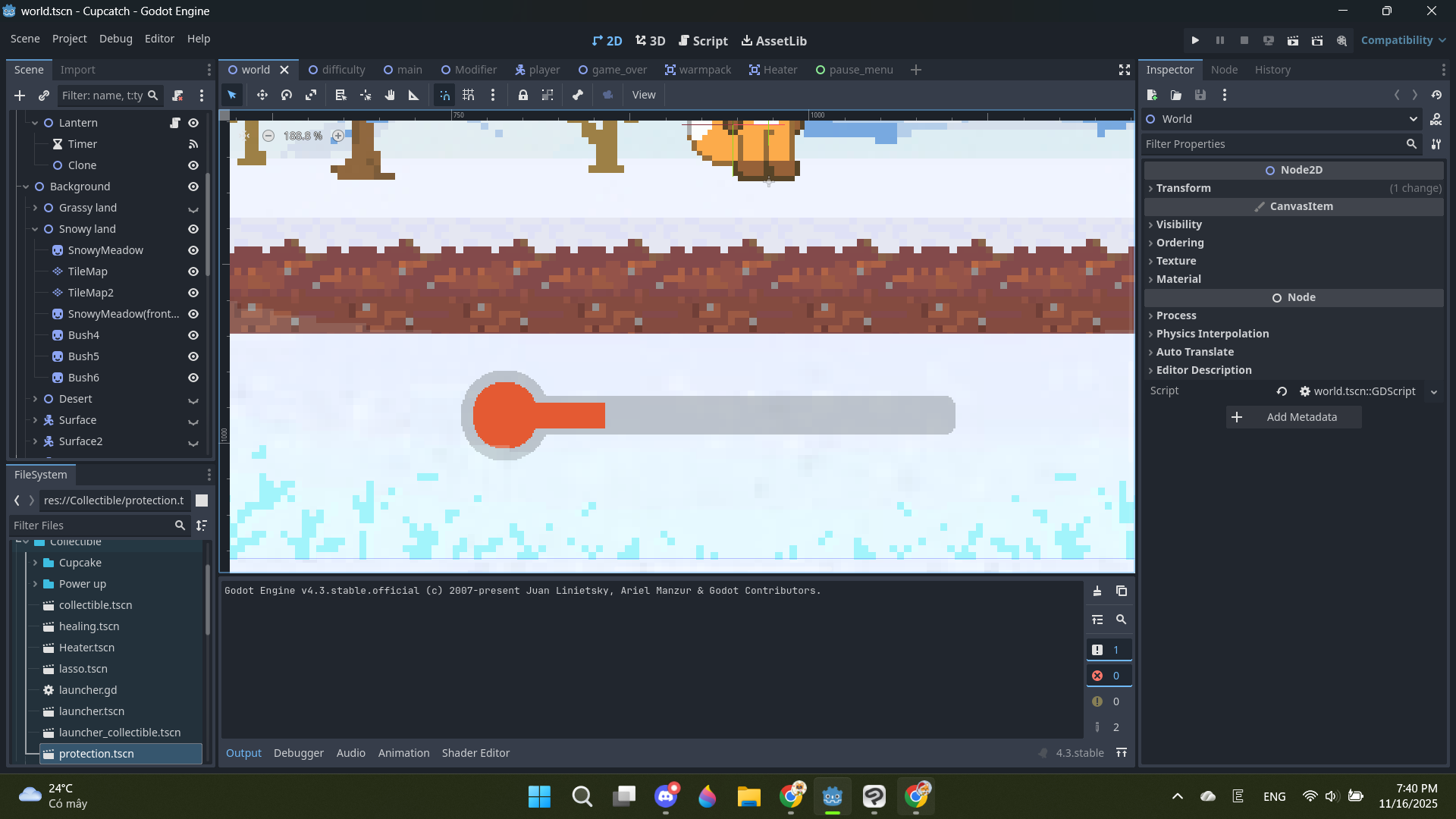Clear output with broom icon
Screen dimensions: 1456x819
(x=1097, y=591)
